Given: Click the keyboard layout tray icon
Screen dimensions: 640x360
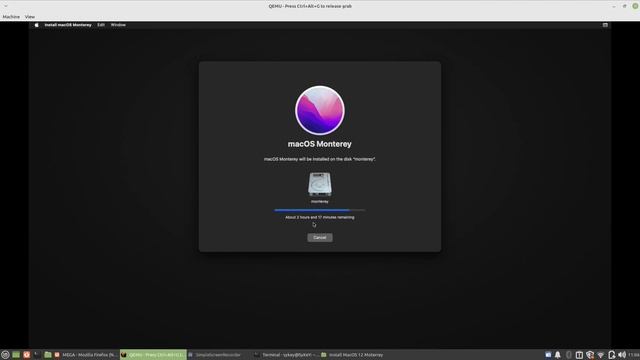Looking at the screenshot, I should tap(579, 355).
